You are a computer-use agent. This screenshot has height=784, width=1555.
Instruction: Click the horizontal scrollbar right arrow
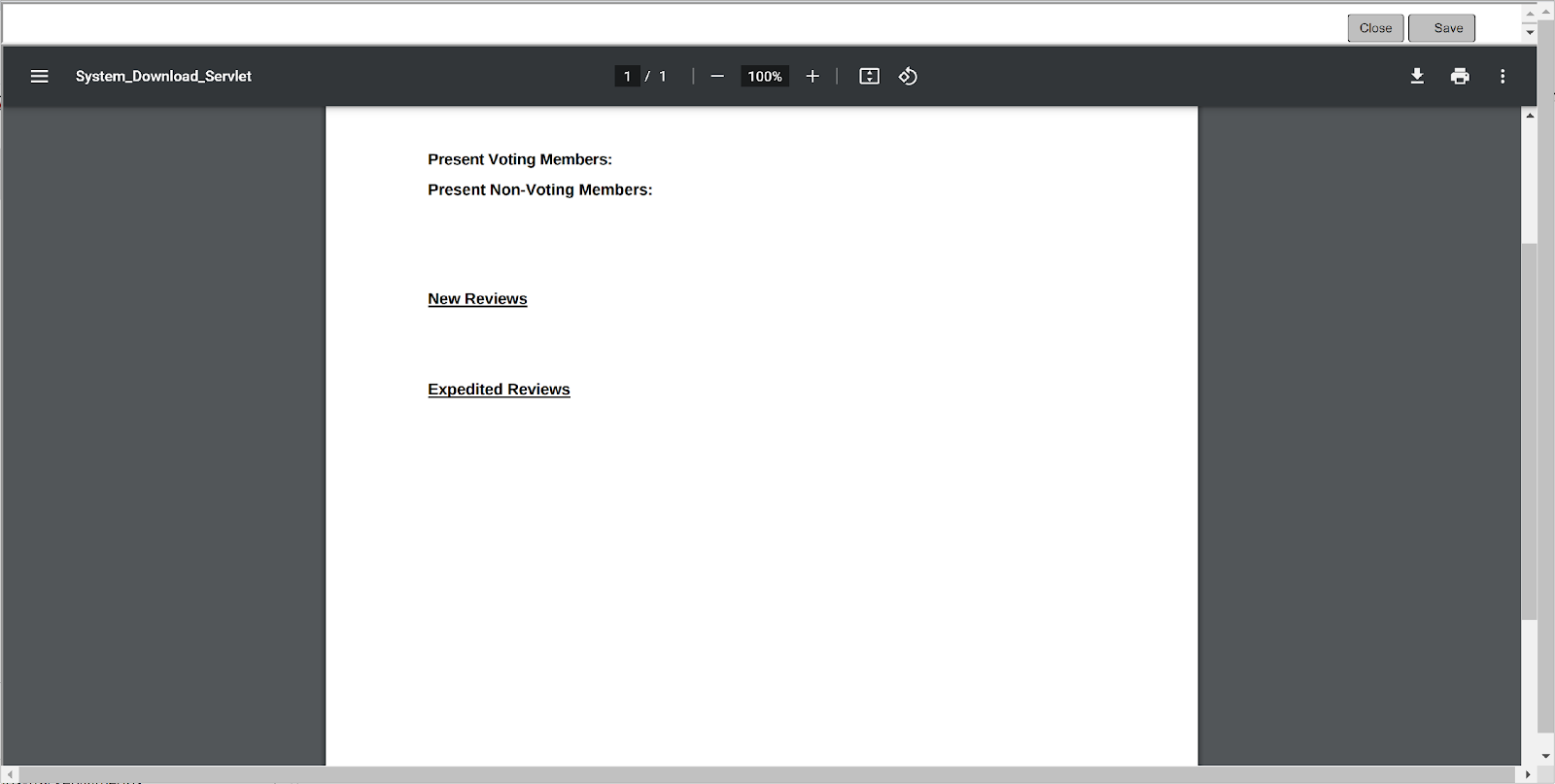1529,774
